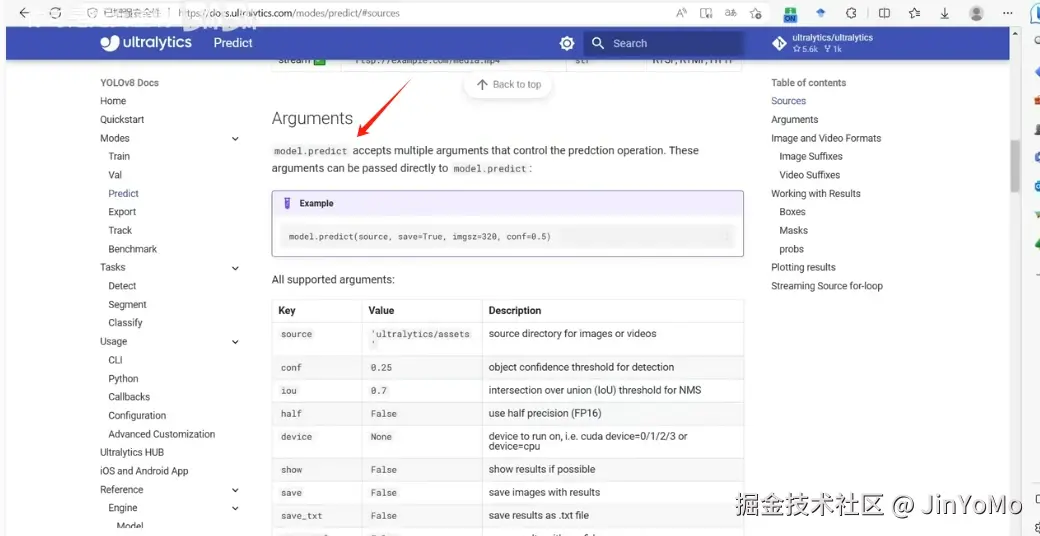
Task: Open the favorites list icon
Action: (x=915, y=13)
